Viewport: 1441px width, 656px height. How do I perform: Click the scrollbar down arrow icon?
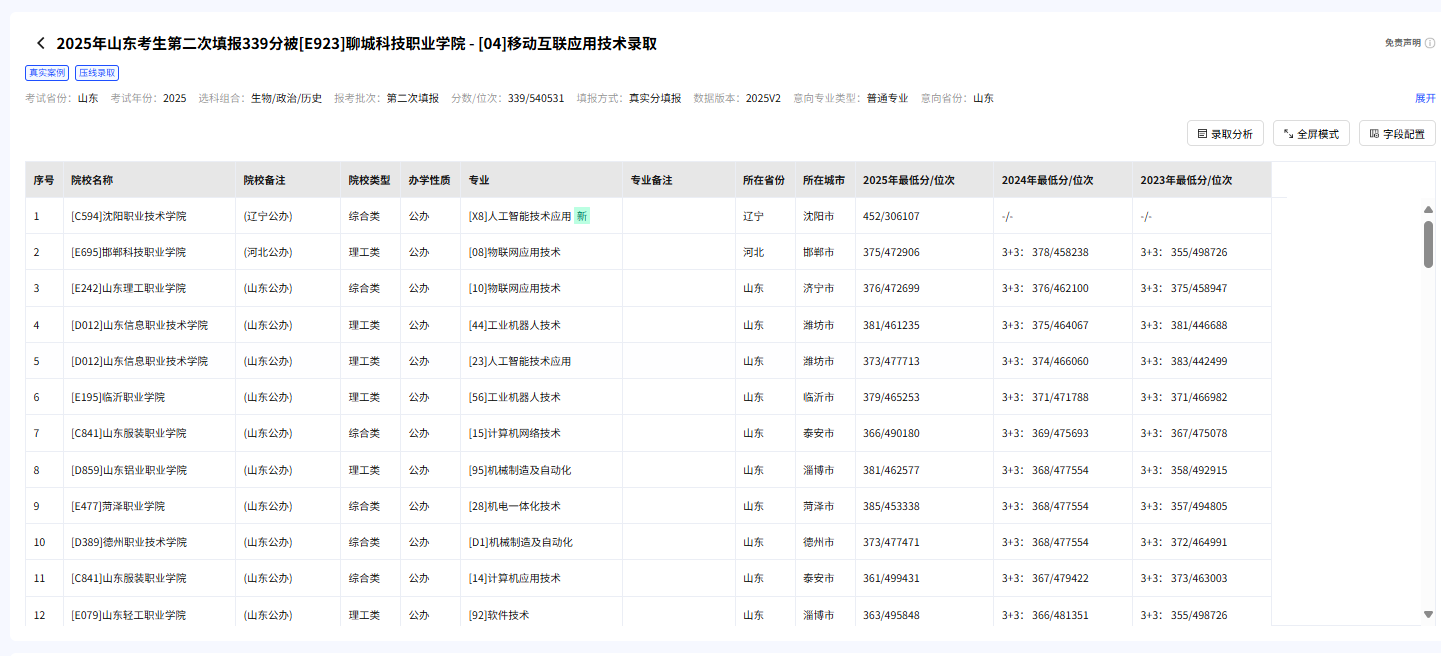[1428, 616]
